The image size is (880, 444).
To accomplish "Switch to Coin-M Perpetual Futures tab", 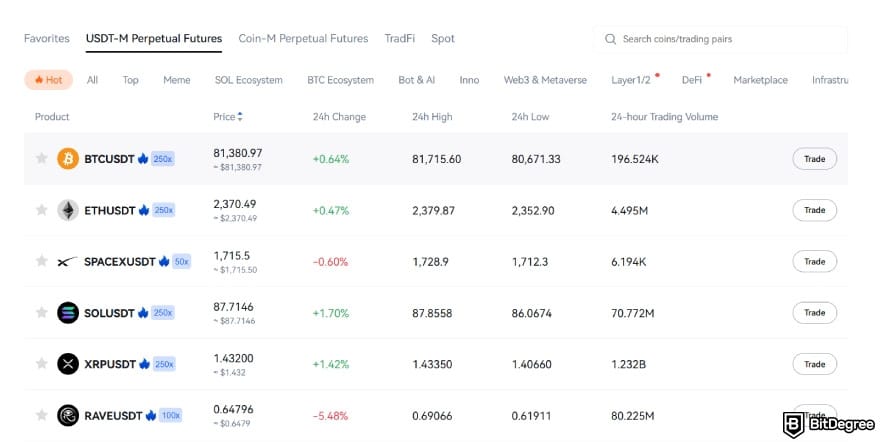I will pyautogui.click(x=303, y=38).
